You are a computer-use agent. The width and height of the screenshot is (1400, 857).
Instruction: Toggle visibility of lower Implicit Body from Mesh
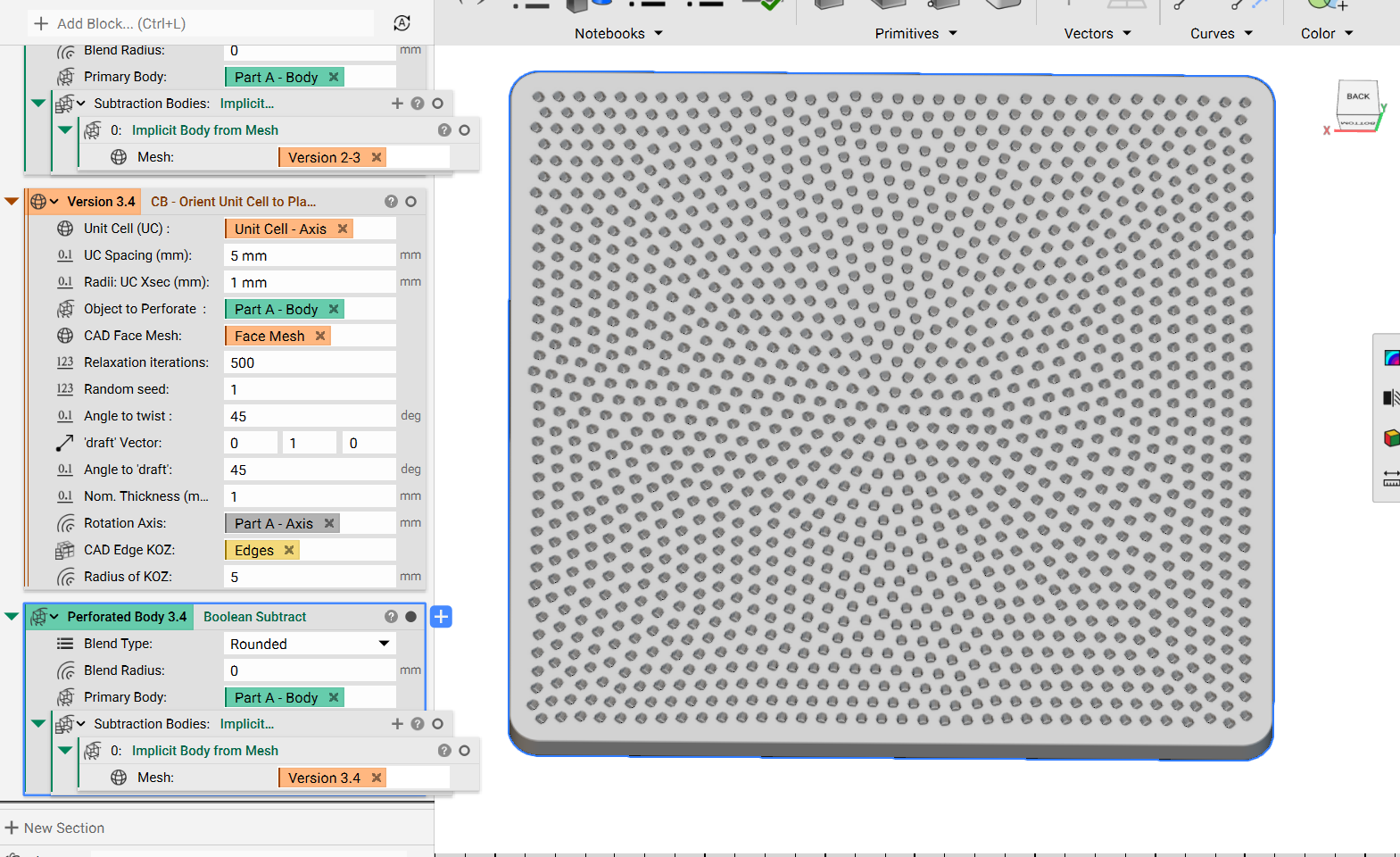click(464, 751)
